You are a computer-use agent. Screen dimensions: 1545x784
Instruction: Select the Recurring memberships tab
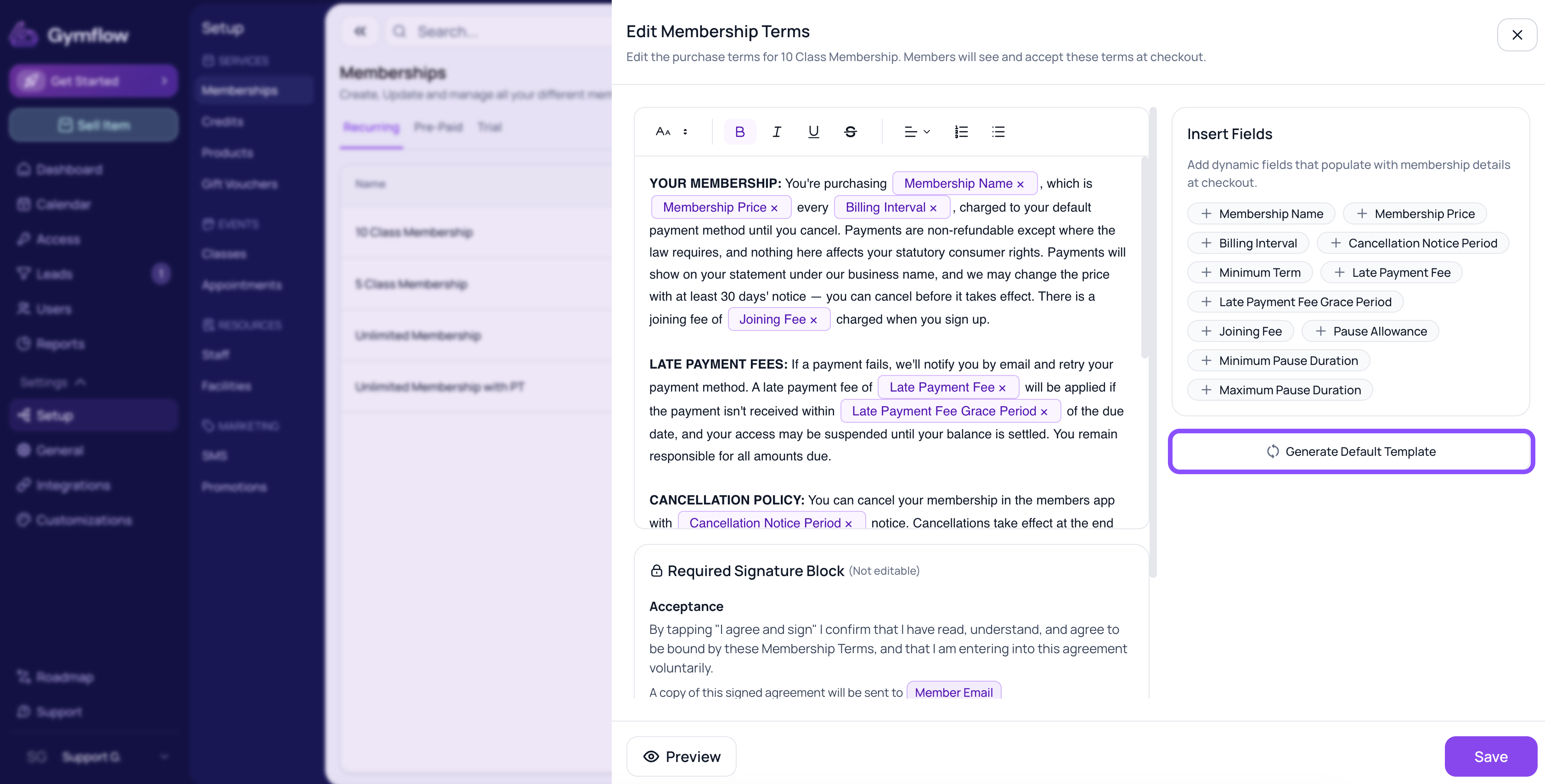[x=371, y=127]
